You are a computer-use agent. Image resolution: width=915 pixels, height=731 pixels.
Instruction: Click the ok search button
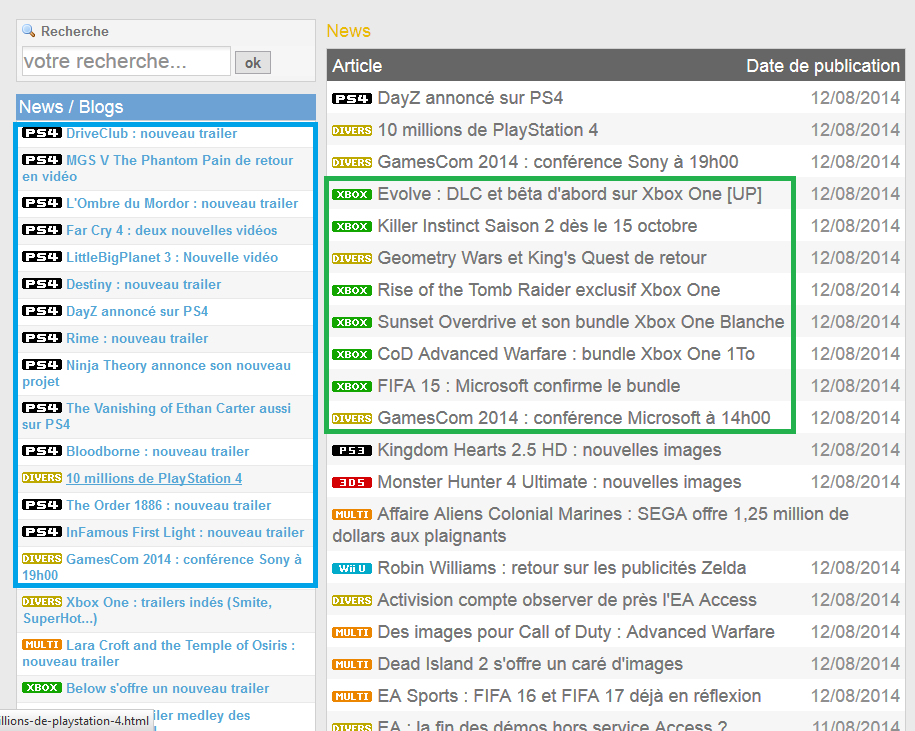point(253,62)
